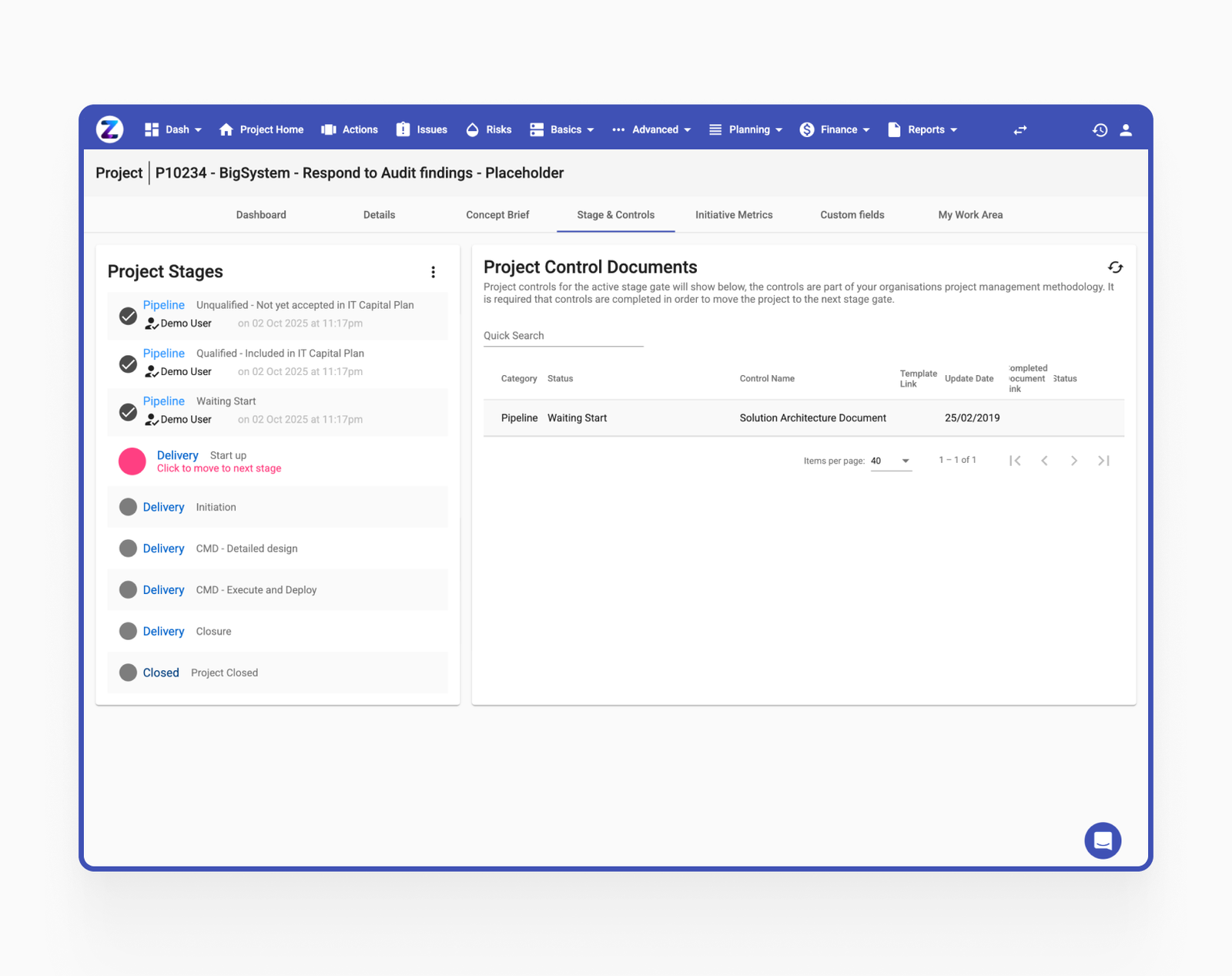1232x976 pixels.
Task: Toggle completion of the Unqualified Pipeline stage
Action: (x=128, y=316)
